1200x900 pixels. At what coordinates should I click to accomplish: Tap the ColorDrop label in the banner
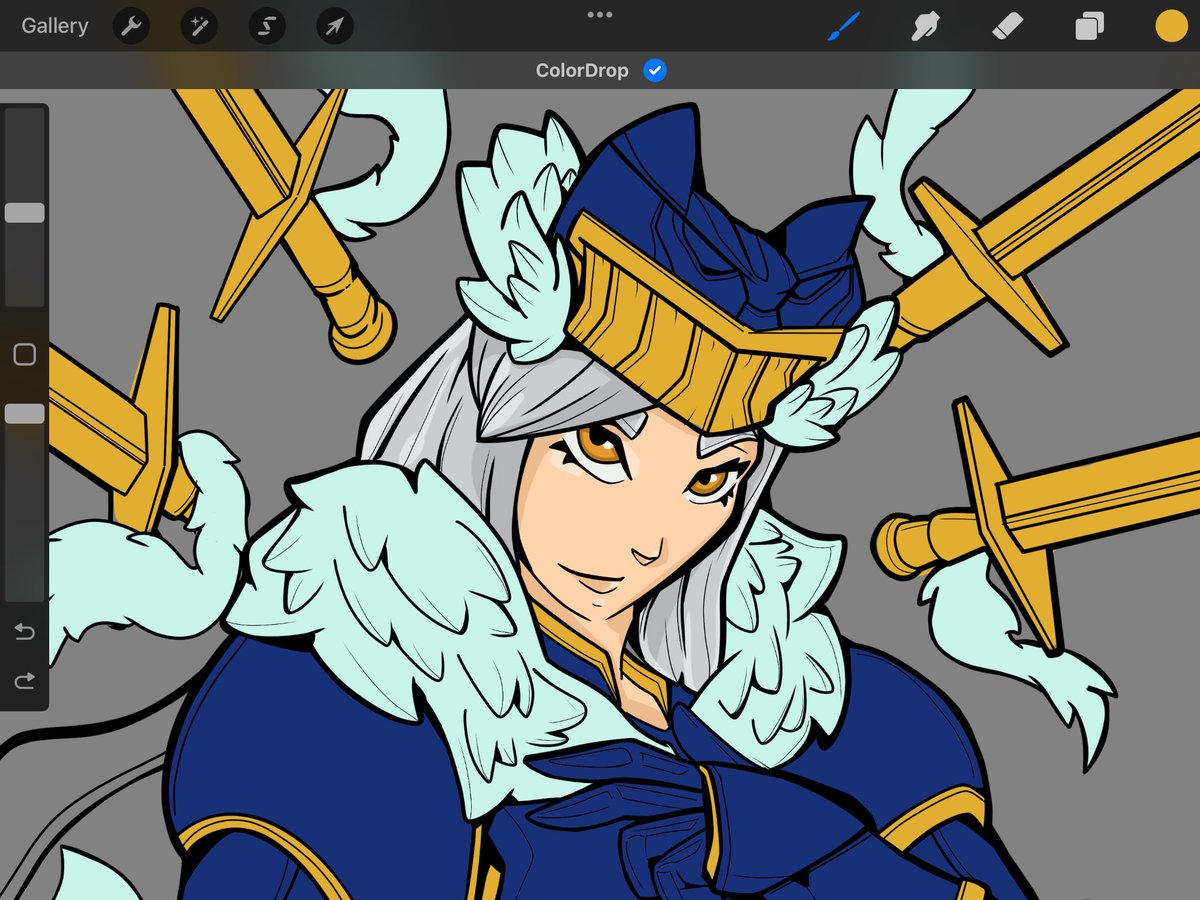pos(581,70)
